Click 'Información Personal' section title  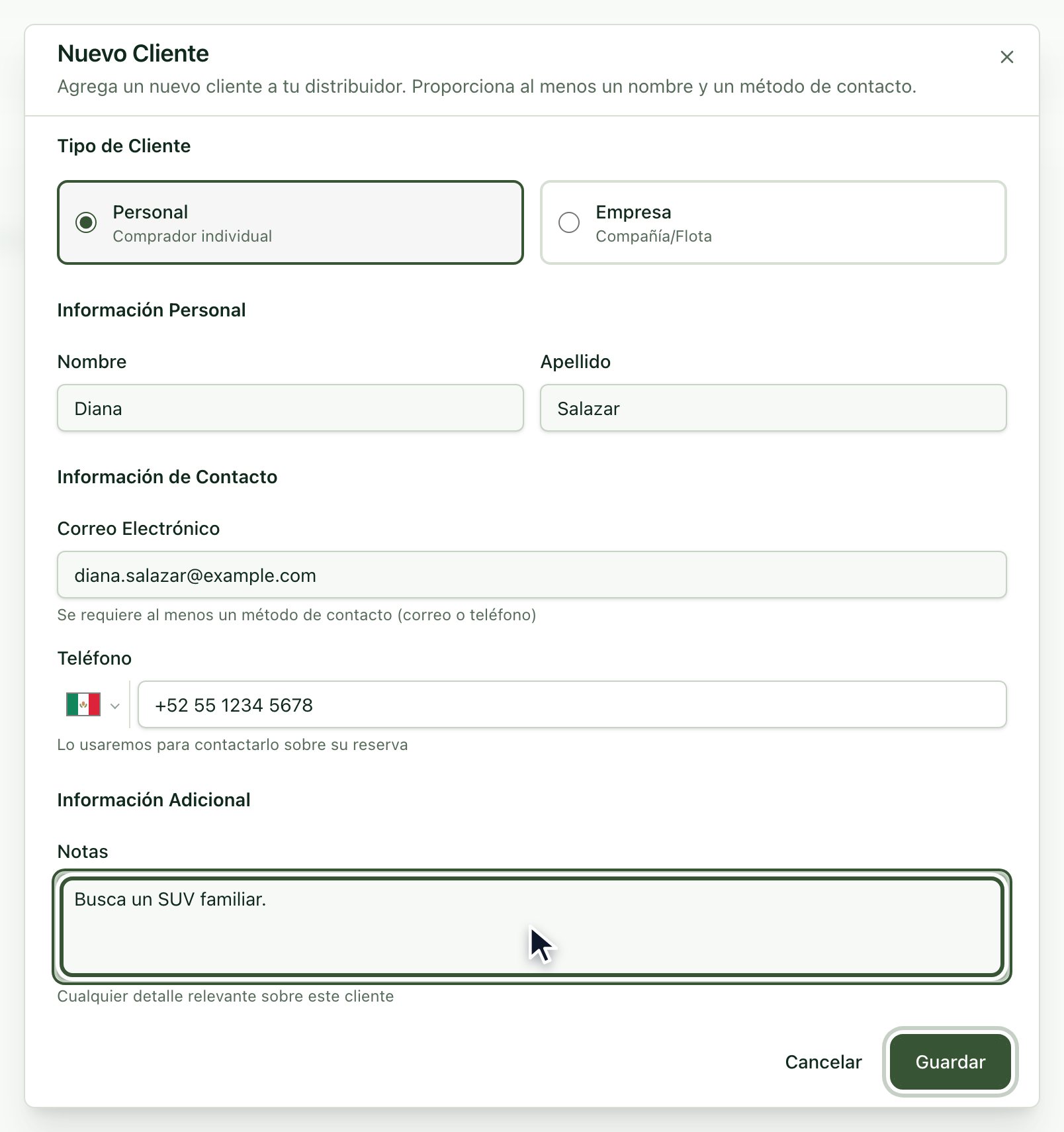coord(152,310)
